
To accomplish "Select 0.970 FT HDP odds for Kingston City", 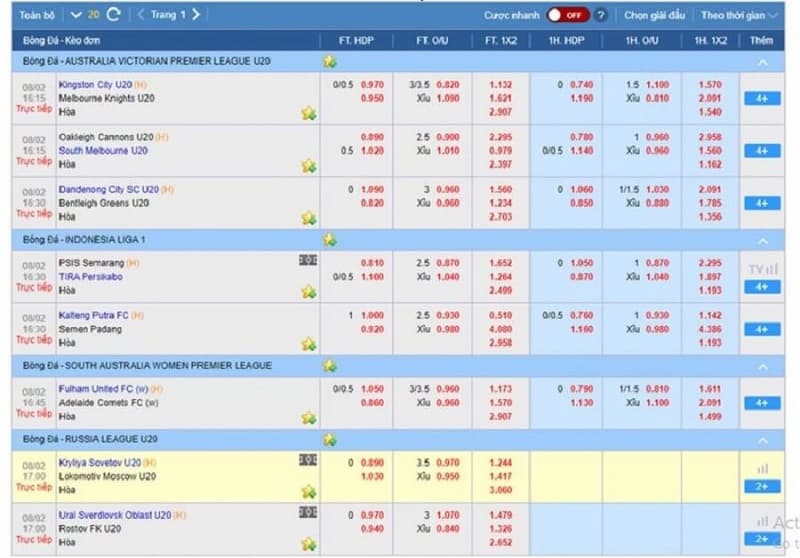I will point(372,85).
